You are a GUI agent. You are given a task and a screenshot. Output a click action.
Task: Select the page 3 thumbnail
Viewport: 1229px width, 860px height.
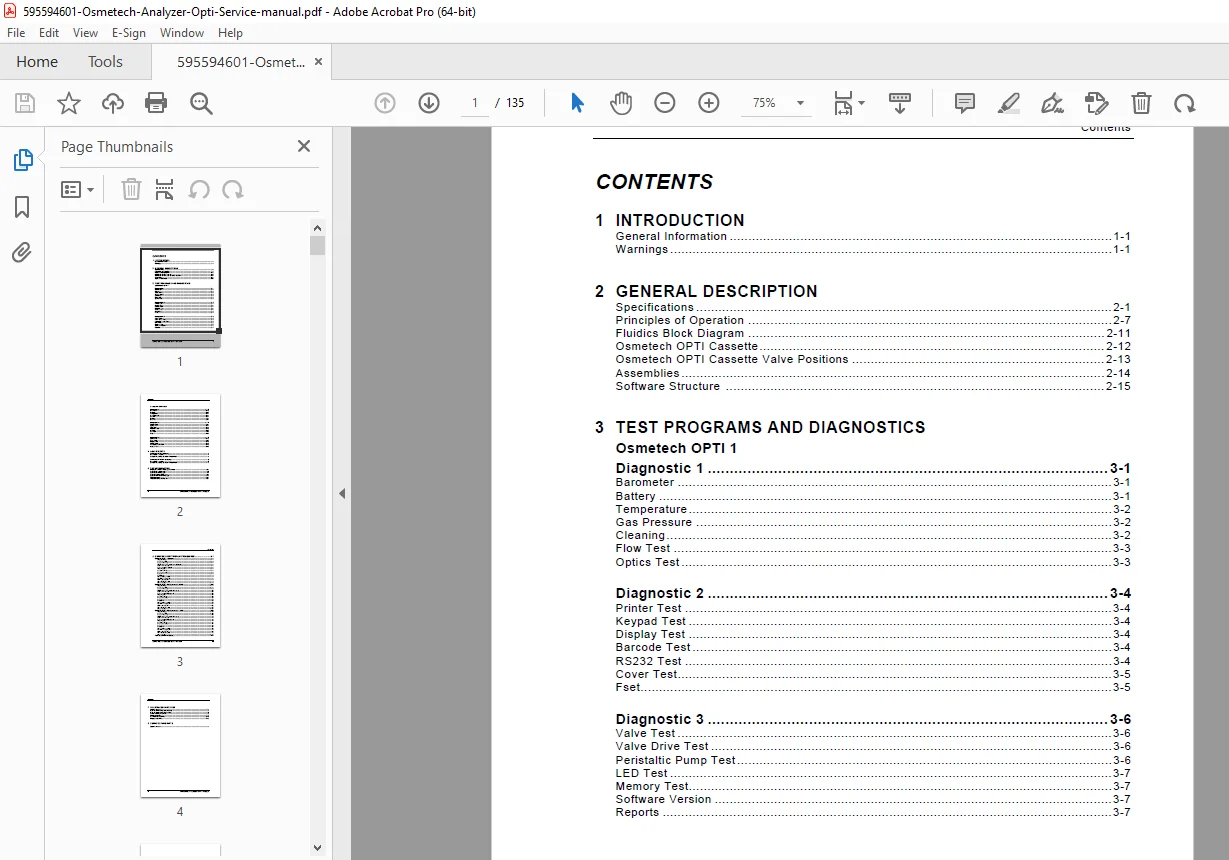point(180,596)
